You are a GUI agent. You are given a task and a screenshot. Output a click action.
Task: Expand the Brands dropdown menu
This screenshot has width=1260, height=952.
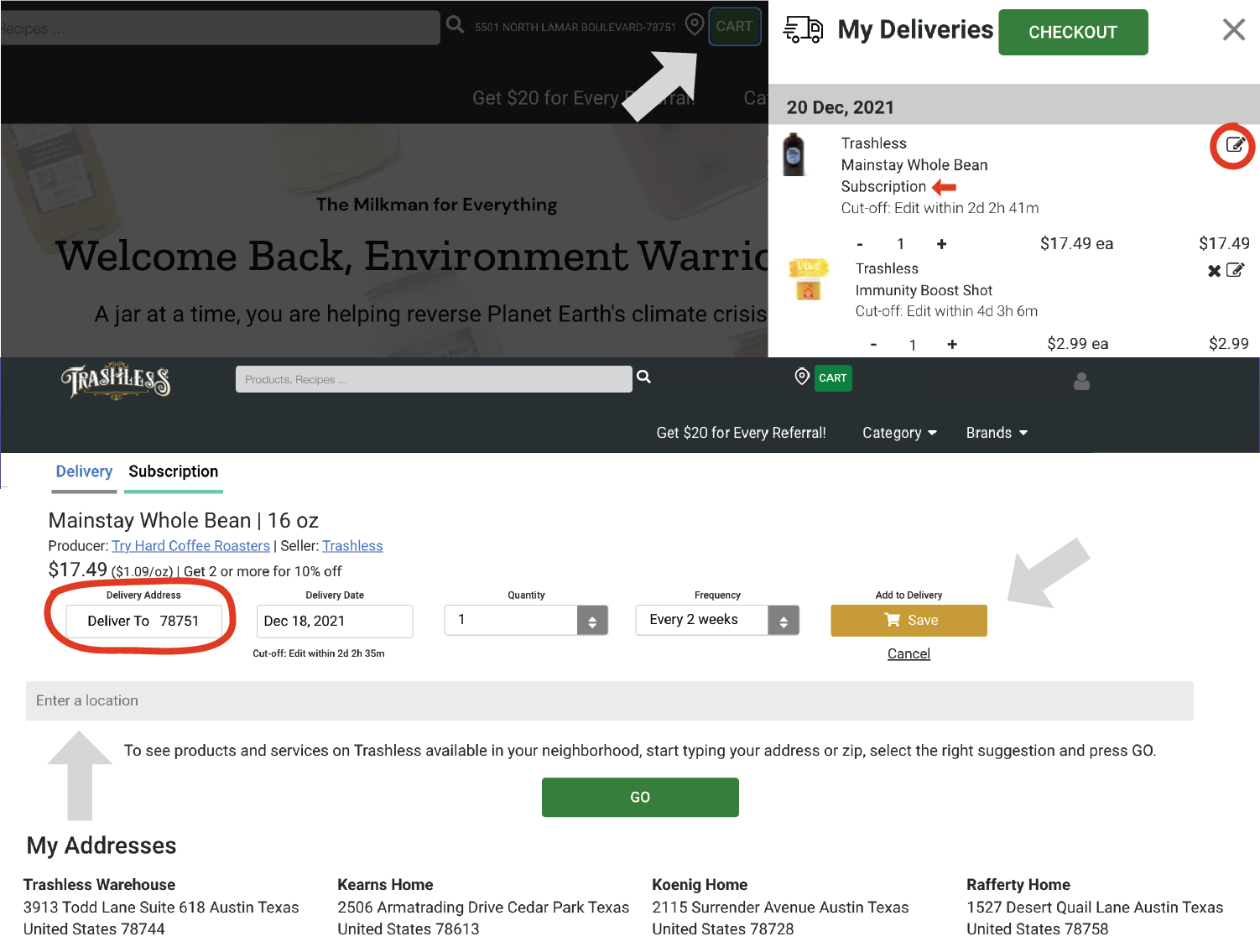pos(997,433)
